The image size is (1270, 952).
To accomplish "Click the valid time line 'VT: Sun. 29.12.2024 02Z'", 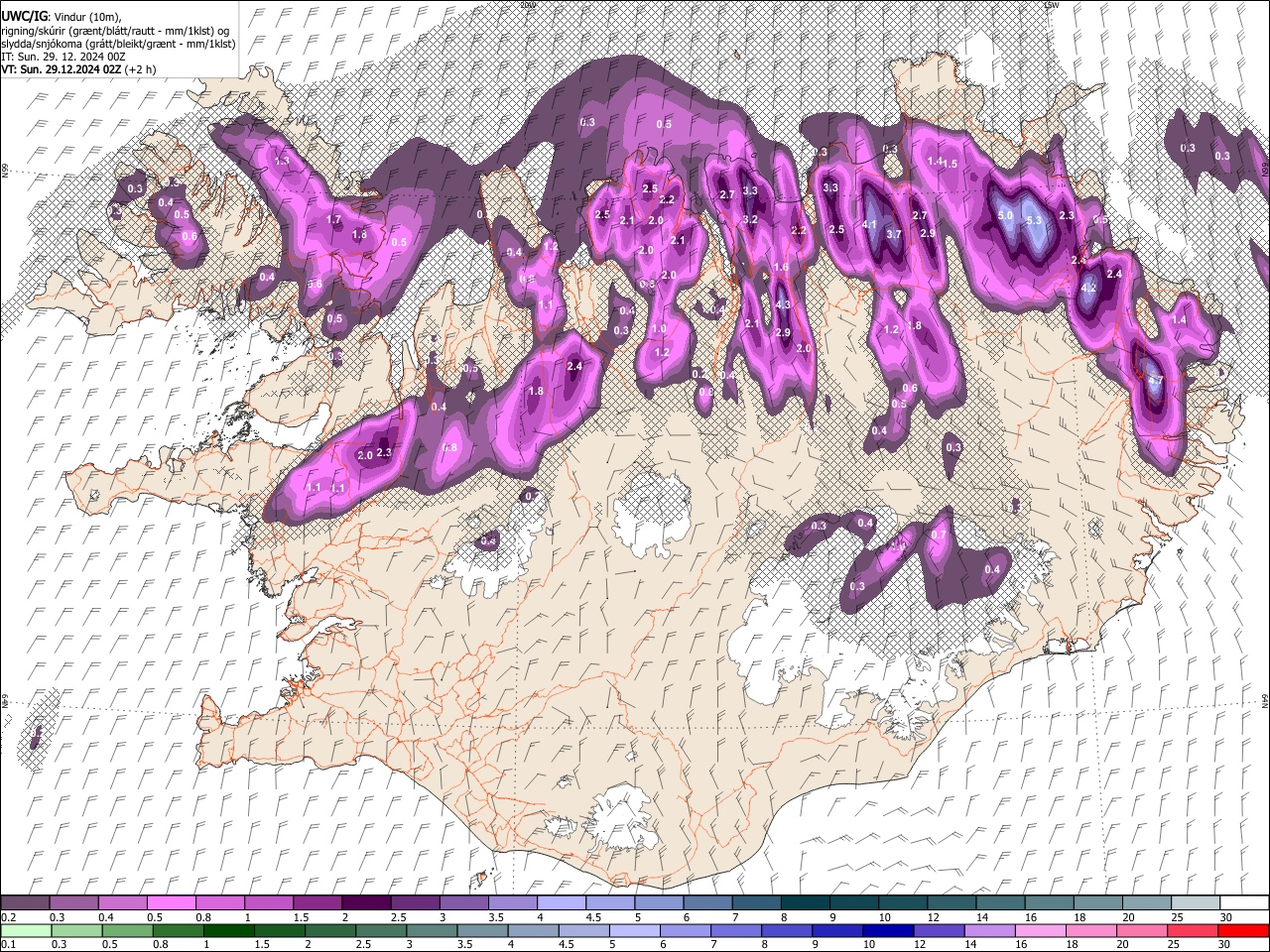I will [x=62, y=69].
